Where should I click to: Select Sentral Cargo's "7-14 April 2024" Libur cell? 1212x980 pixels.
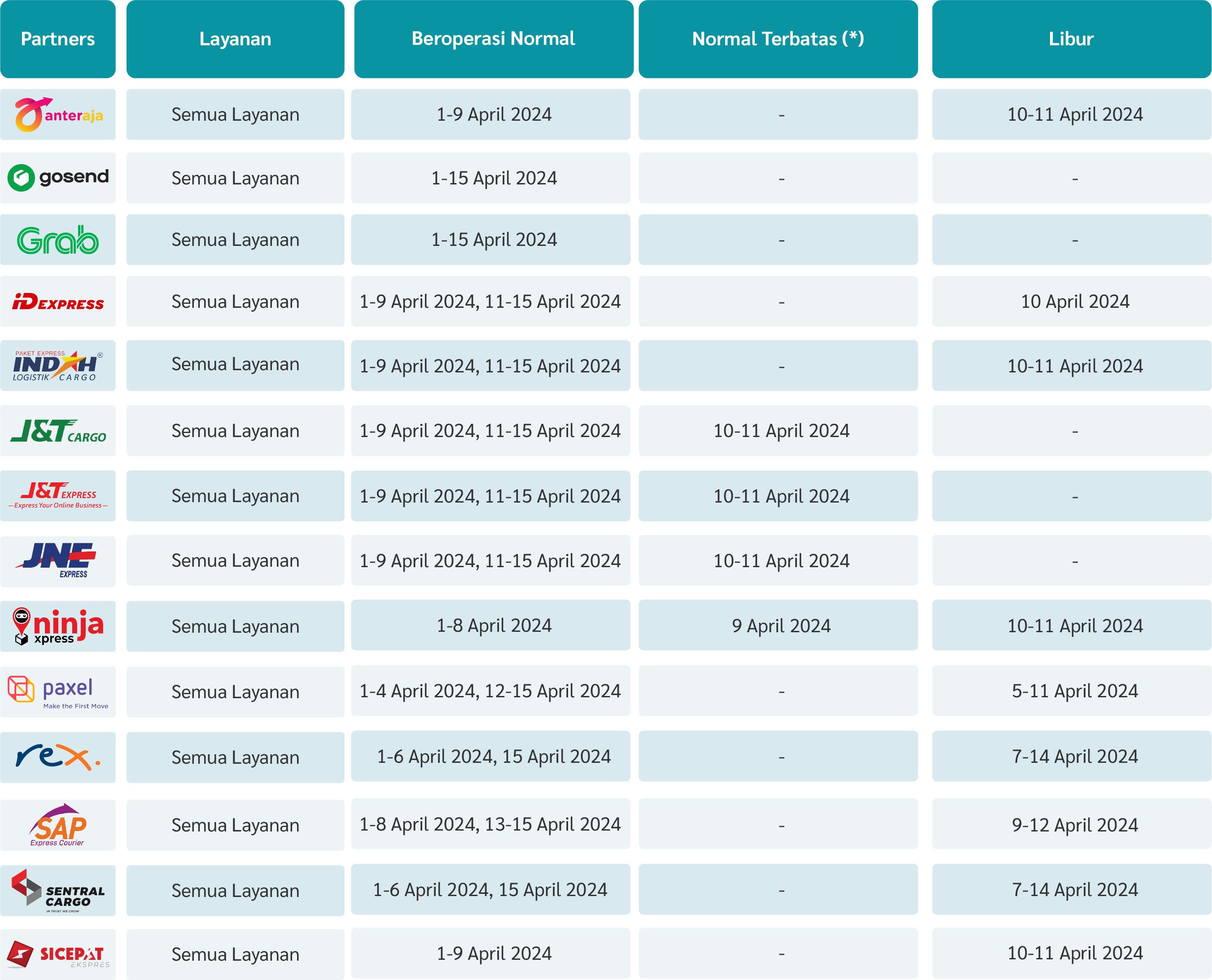tap(1072, 889)
